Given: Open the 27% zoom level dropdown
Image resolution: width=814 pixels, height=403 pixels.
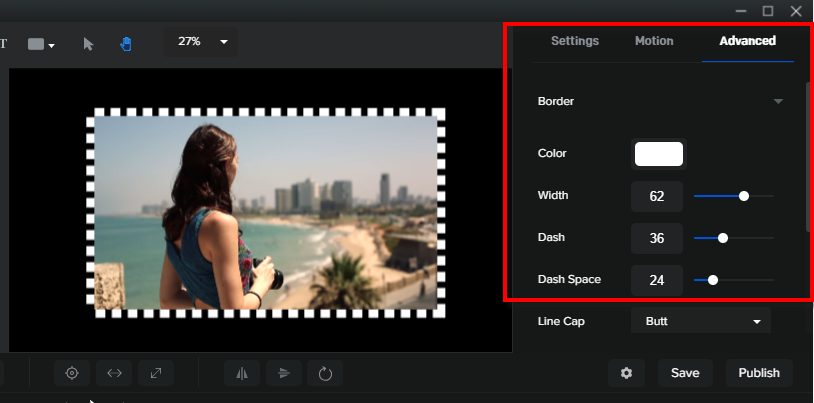Looking at the screenshot, I should pyautogui.click(x=201, y=42).
